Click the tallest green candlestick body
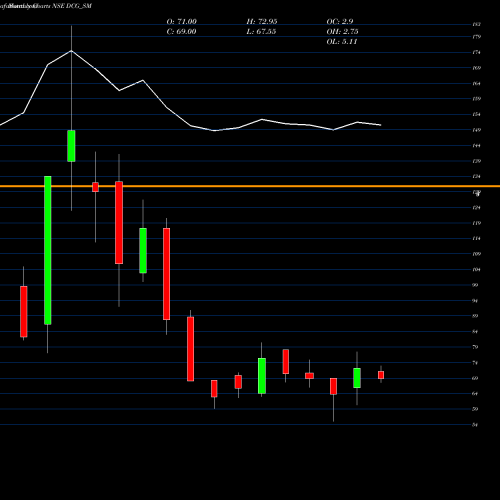Viewport: 500px width, 500px height. pyautogui.click(x=48, y=250)
